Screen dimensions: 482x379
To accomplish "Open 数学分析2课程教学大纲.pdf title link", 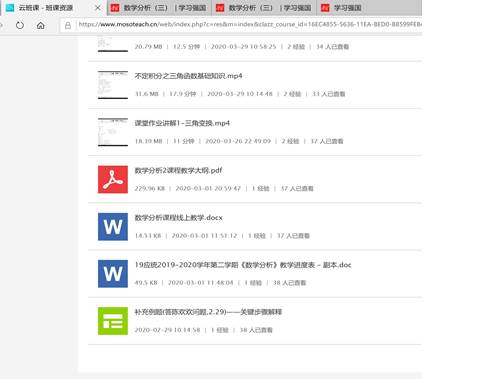I will point(178,170).
